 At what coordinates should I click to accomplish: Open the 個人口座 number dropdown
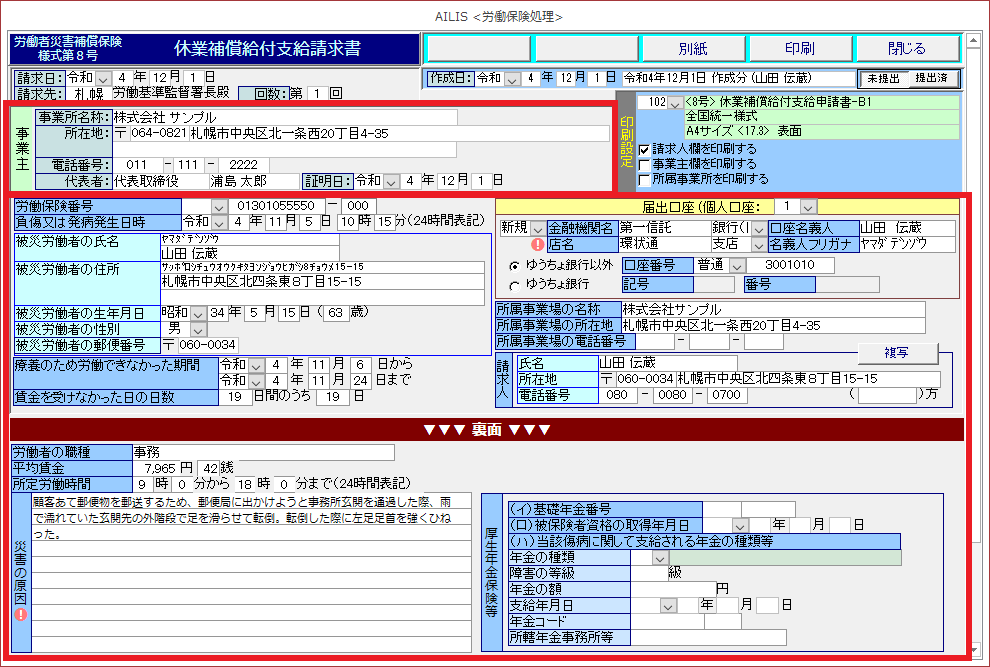(x=808, y=205)
